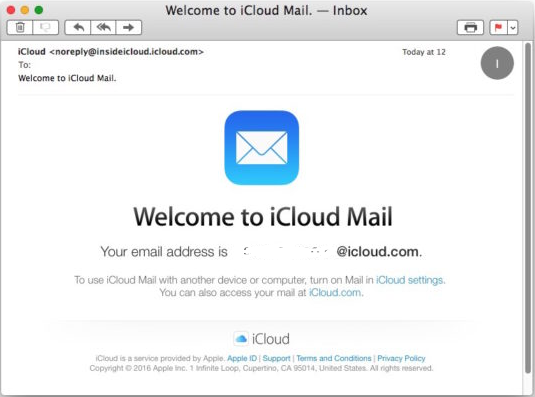This screenshot has height=397, width=535.
Task: Minimize the window with yellow button
Action: point(25,10)
